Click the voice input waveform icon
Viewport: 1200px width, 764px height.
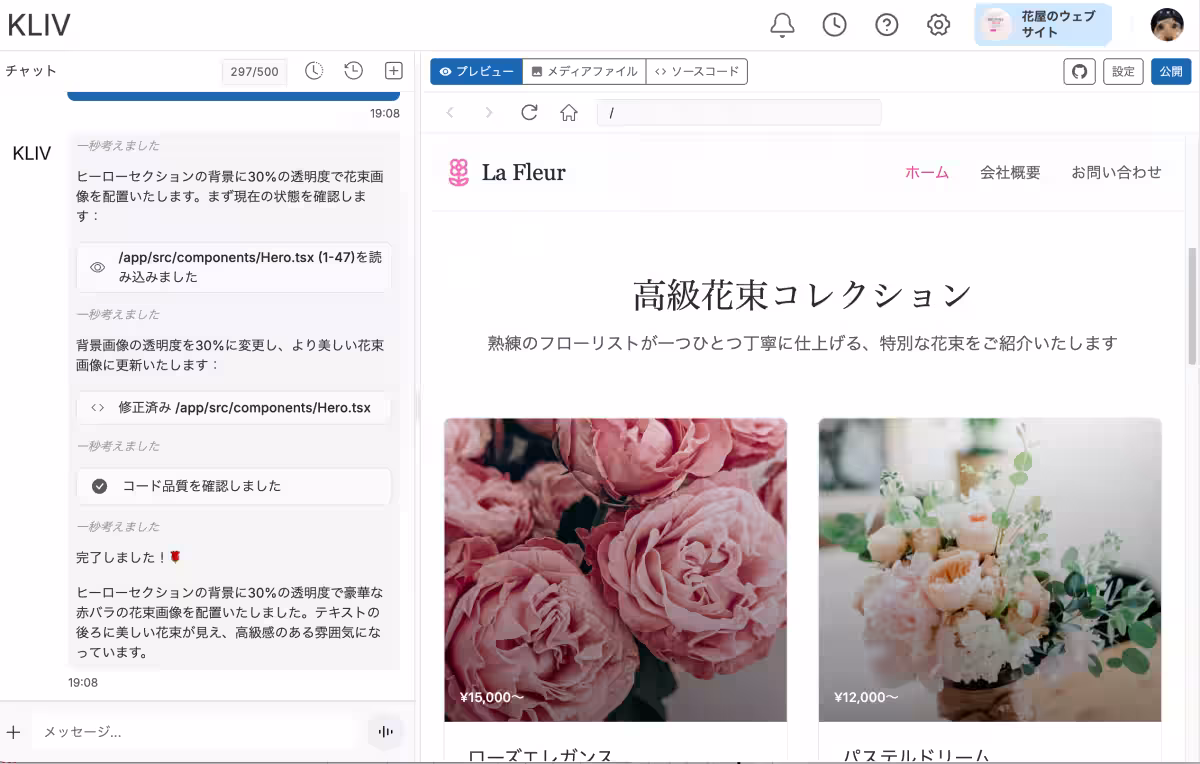coord(385,732)
